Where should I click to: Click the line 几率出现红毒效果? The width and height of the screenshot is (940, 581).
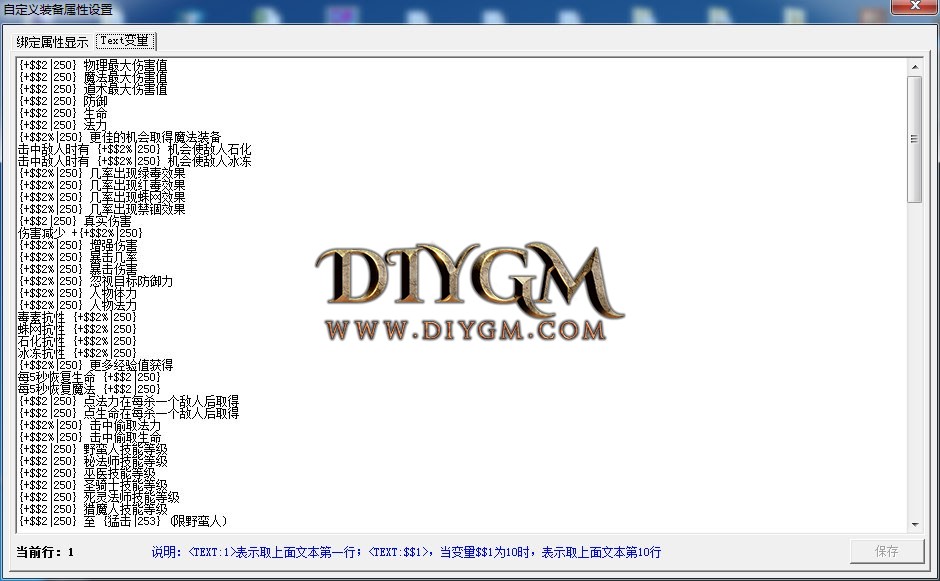click(x=102, y=185)
